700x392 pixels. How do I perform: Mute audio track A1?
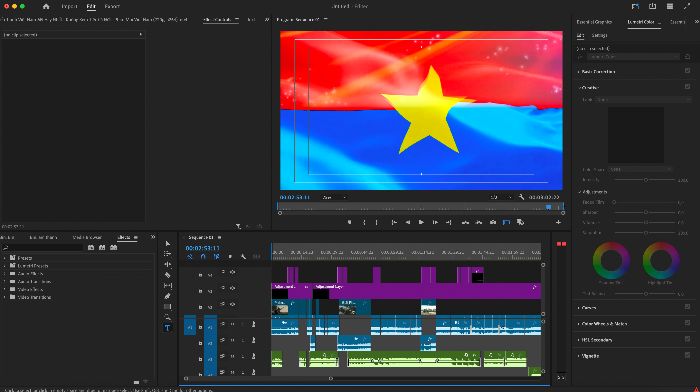click(x=232, y=324)
